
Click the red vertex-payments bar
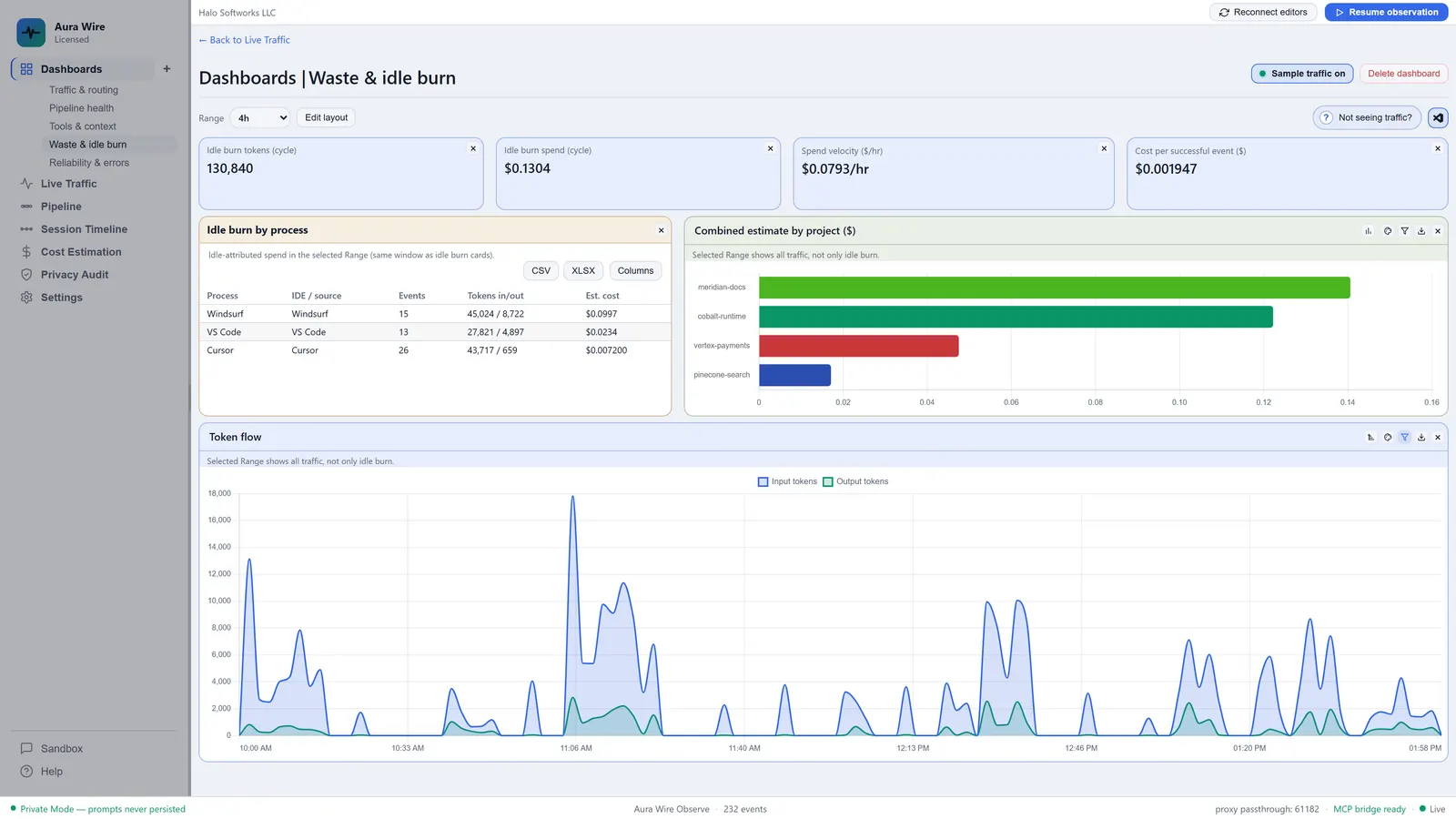point(859,346)
